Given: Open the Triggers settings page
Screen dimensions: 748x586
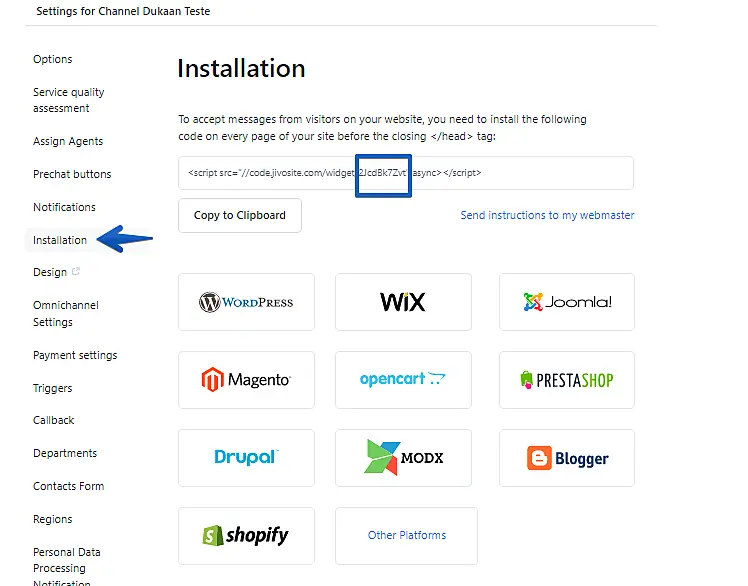Looking at the screenshot, I should point(52,388).
